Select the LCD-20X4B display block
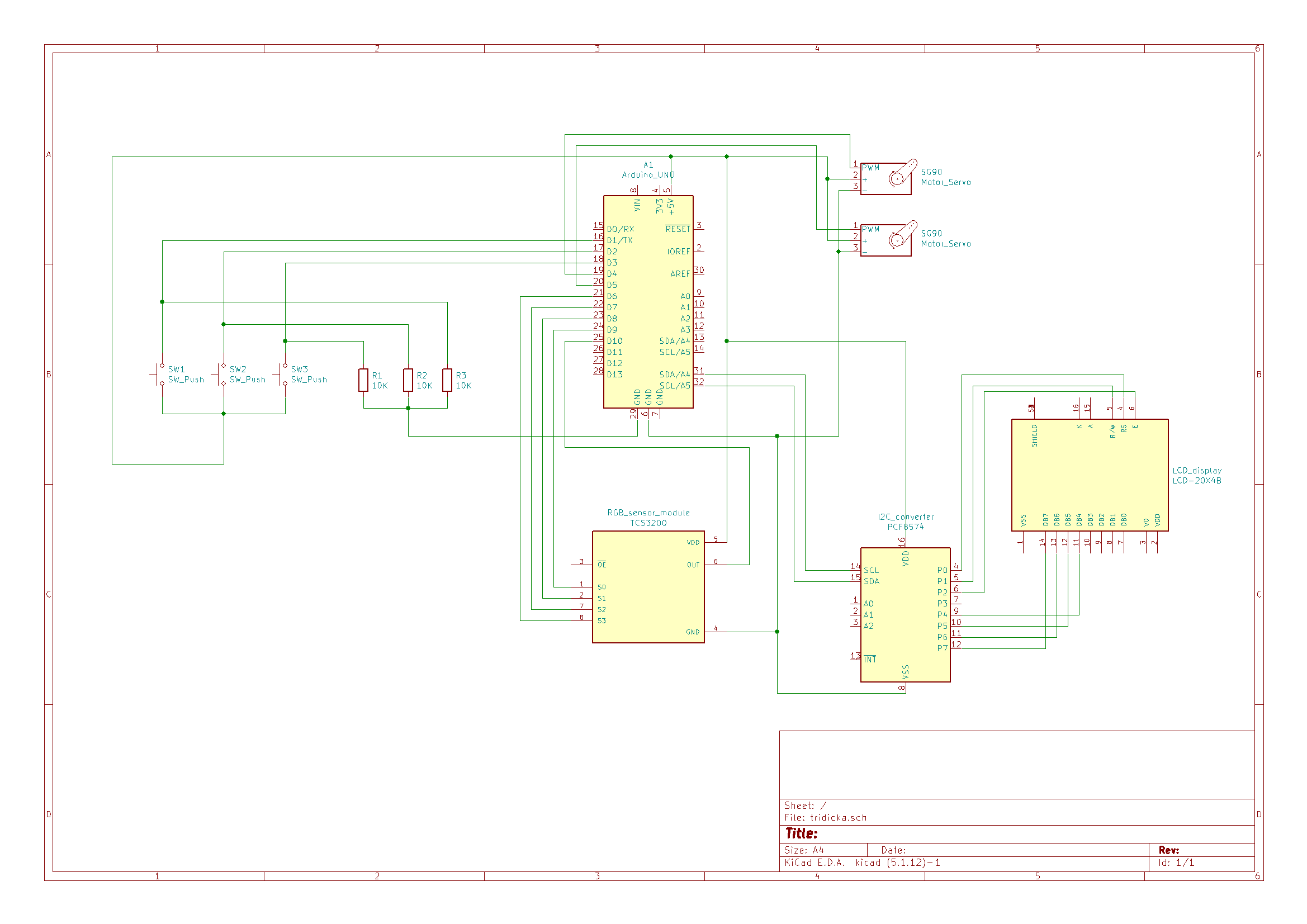The width and height of the screenshot is (1307, 924). [x=1090, y=475]
